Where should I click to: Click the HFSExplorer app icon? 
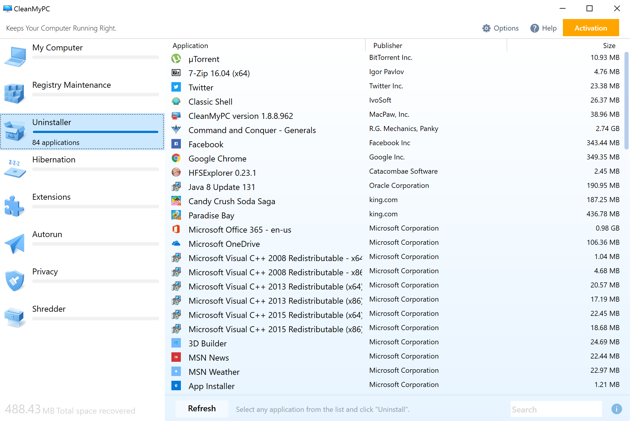pyautogui.click(x=176, y=172)
